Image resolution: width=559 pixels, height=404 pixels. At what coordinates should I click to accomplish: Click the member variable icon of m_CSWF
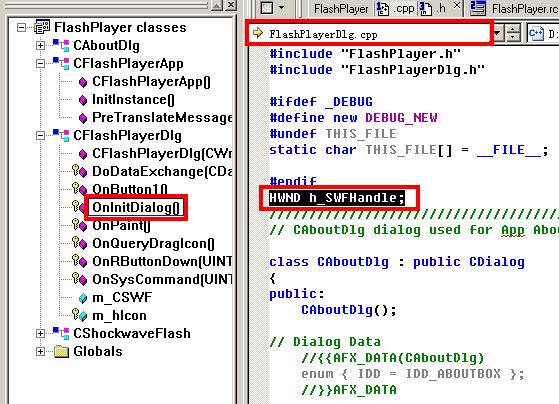coord(83,298)
